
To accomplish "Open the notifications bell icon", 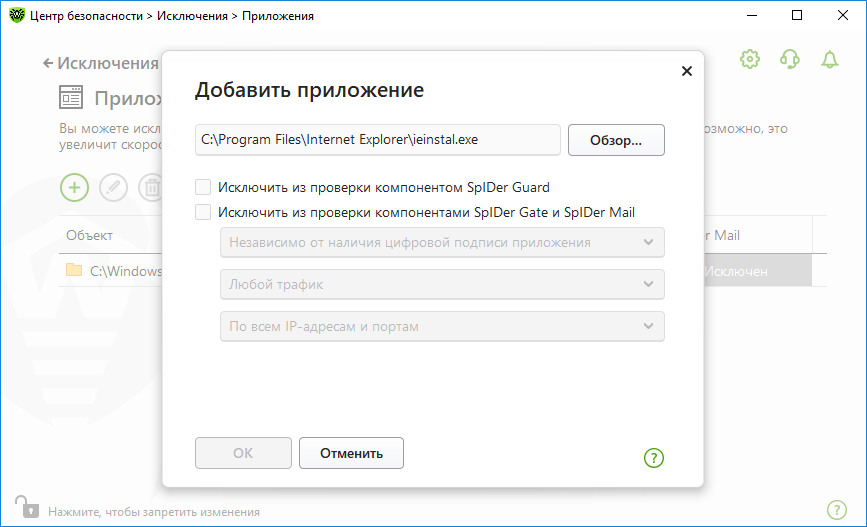I will coord(829,59).
